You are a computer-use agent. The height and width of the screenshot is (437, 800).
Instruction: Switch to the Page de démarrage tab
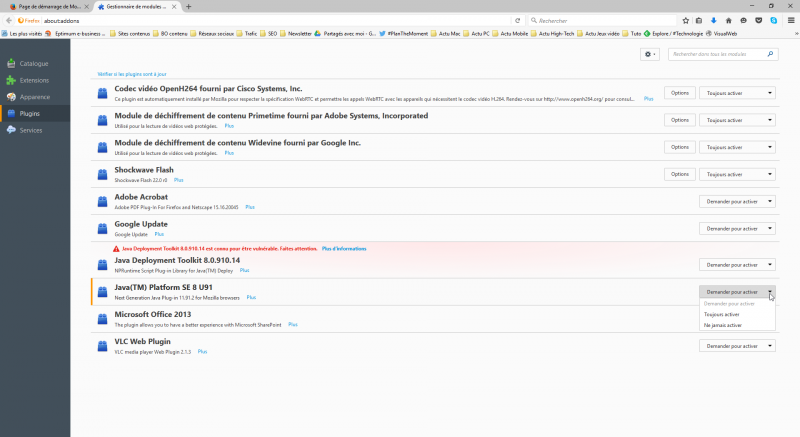49,7
